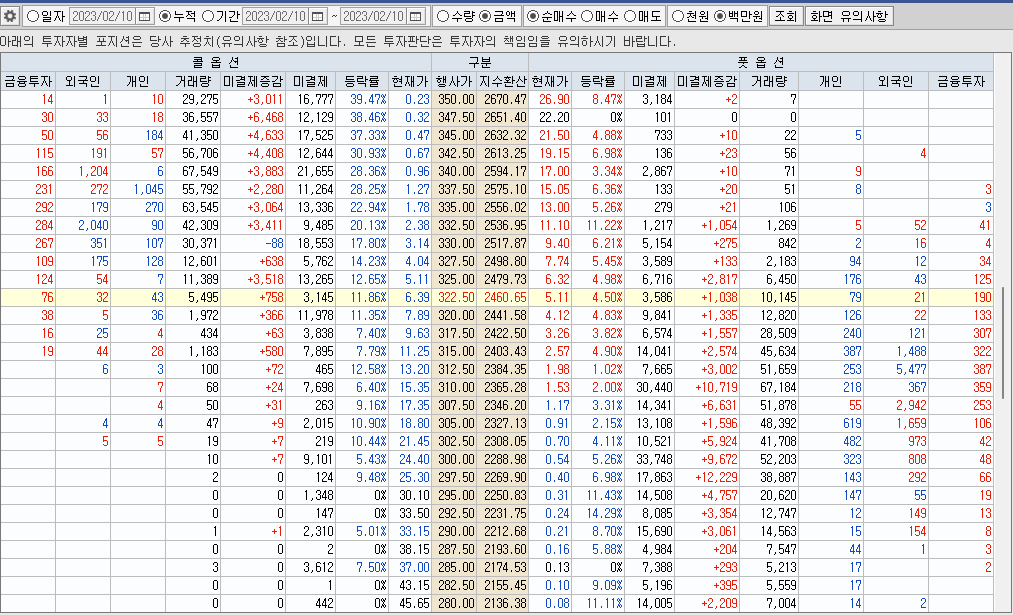Viewport: 1013px width, 615px height.
Task: Select strike price cell 350.00
Action: [x=454, y=99]
